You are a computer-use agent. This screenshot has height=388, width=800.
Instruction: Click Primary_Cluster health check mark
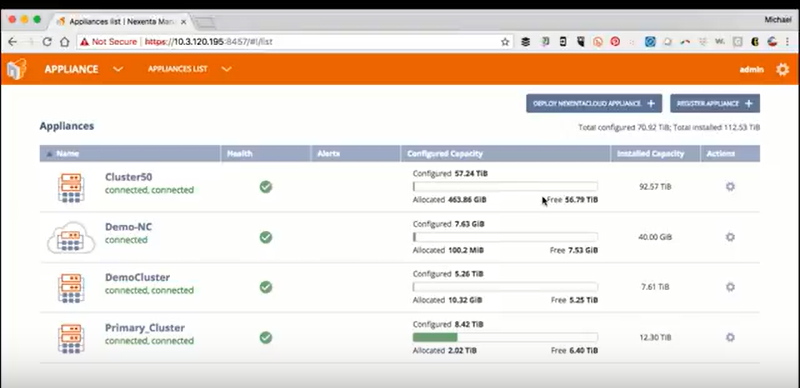pos(265,337)
